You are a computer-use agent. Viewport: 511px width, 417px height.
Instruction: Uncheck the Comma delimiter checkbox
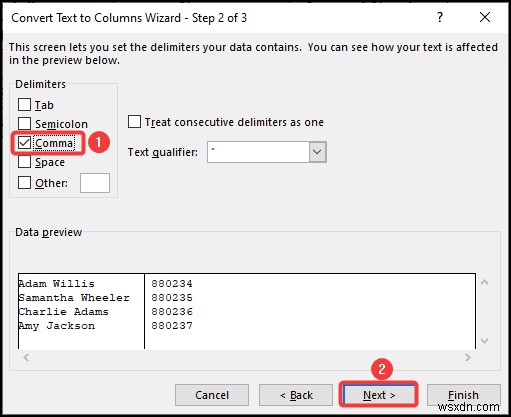(24, 143)
